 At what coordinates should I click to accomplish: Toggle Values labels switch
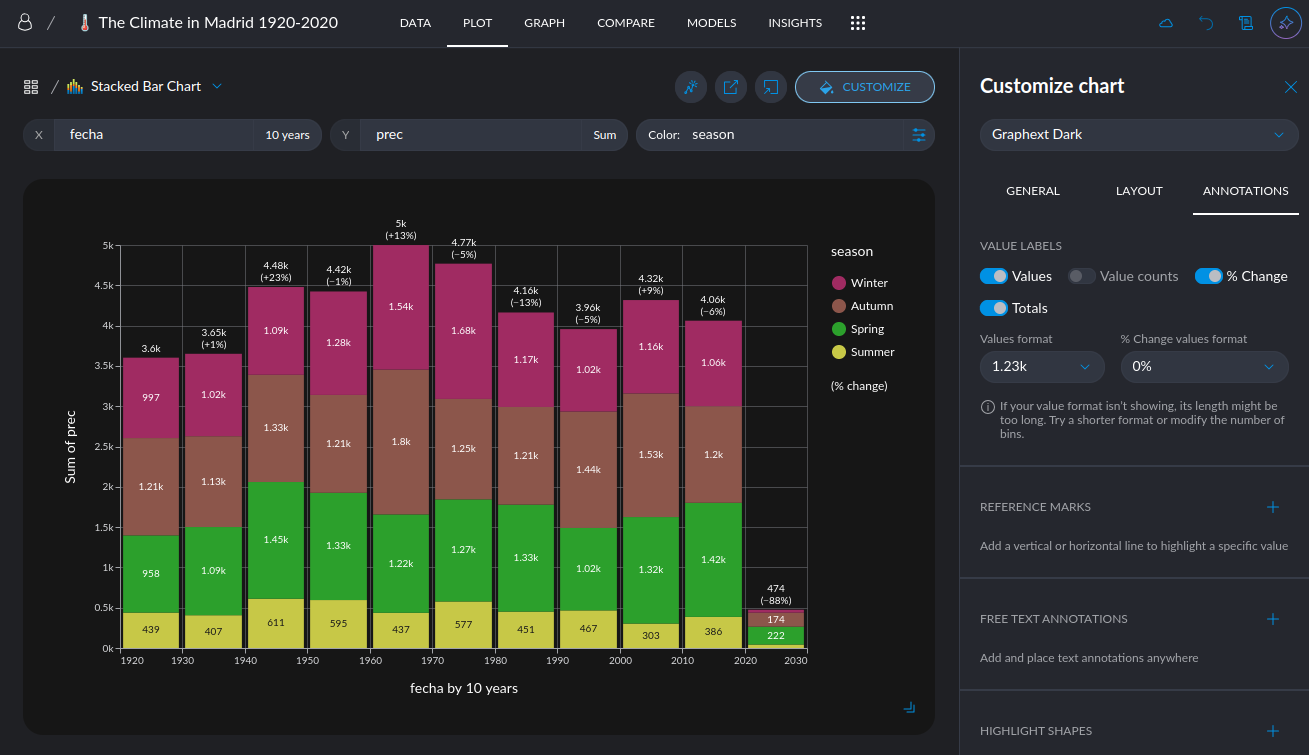[994, 276]
